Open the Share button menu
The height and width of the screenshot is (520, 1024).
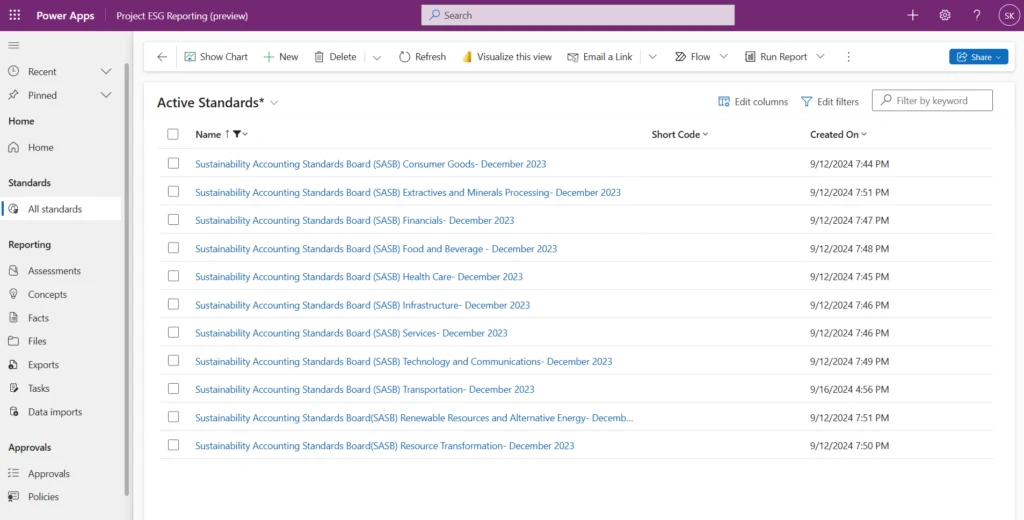coord(978,57)
